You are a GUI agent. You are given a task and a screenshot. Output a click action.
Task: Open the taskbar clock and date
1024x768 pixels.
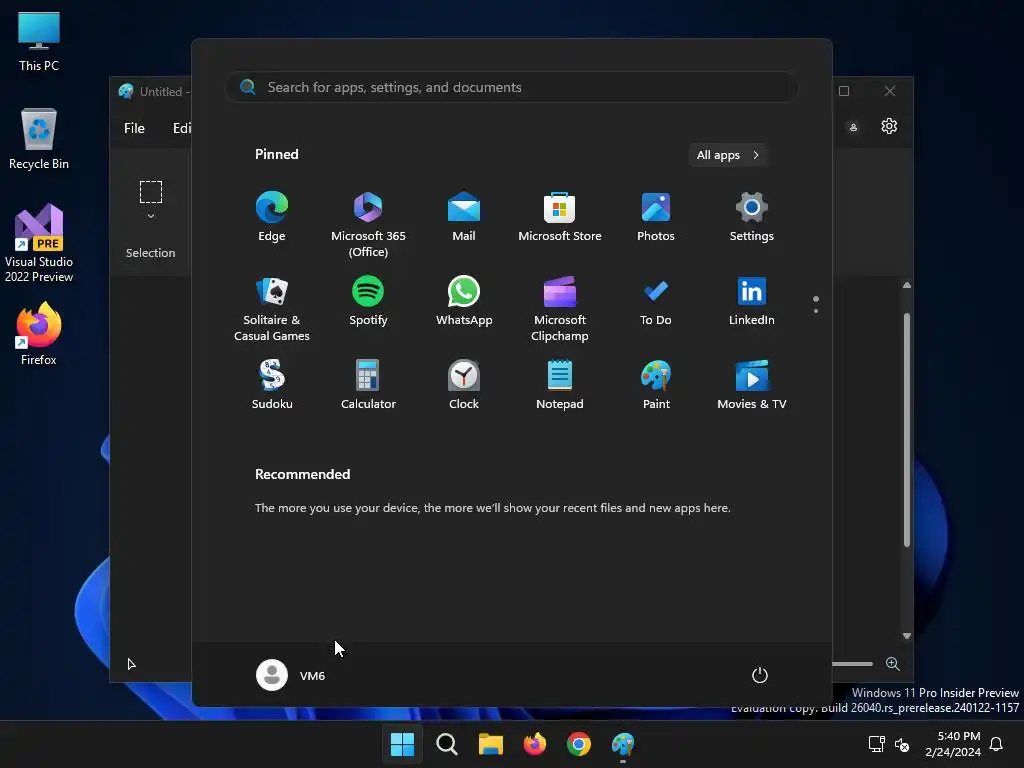953,744
